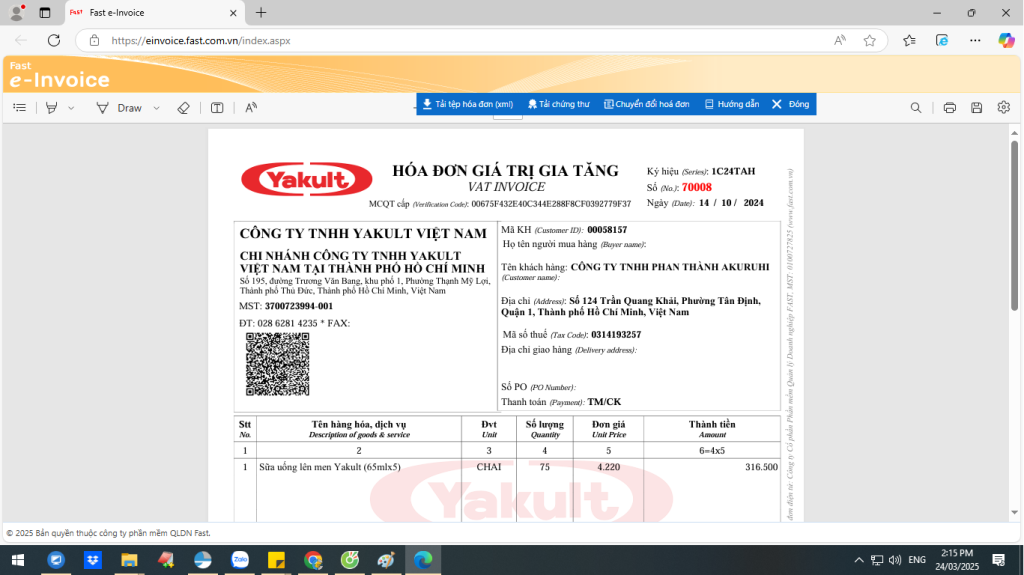The width and height of the screenshot is (1024, 575).
Task: Close the Fast e-Invoice tab
Action: tap(233, 12)
